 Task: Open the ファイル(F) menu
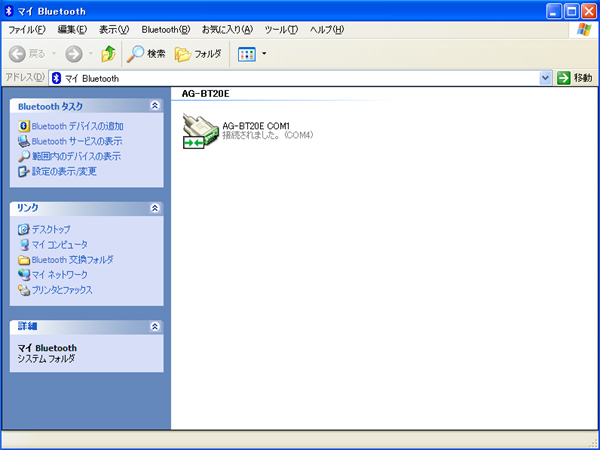(27, 29)
